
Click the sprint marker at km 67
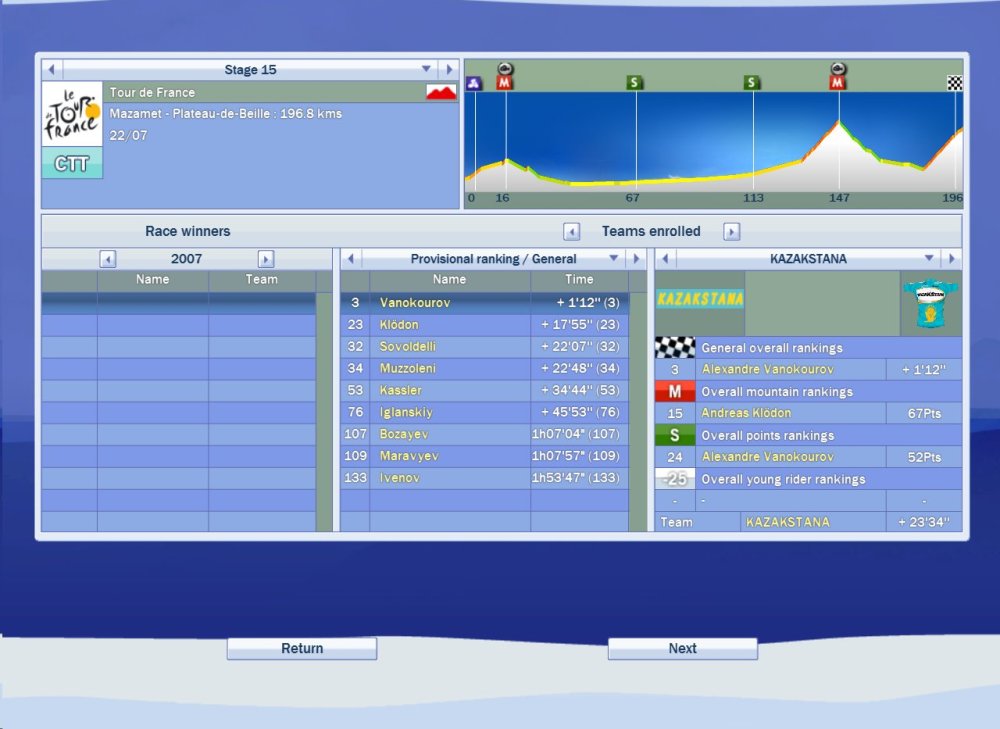pos(634,83)
